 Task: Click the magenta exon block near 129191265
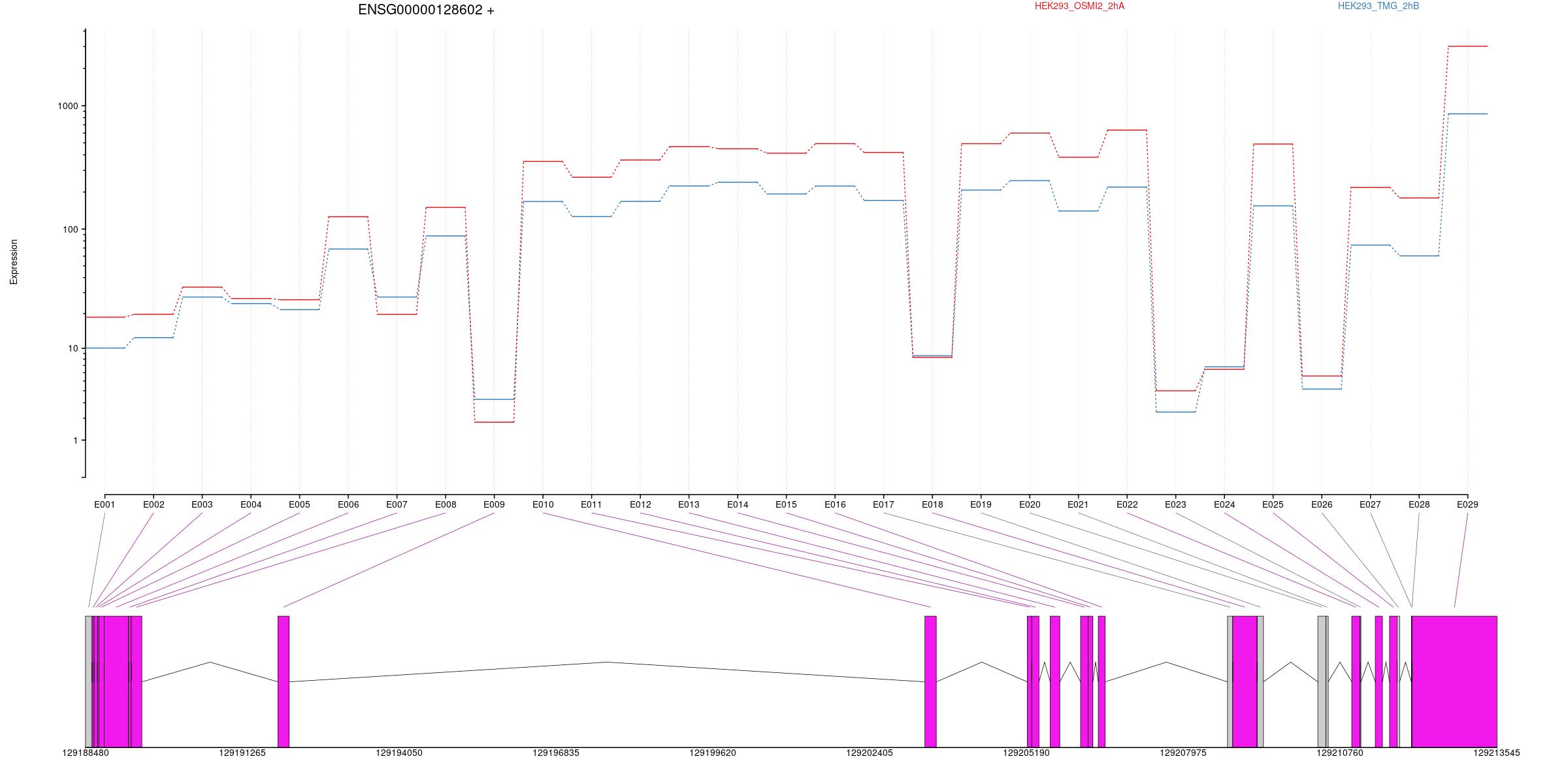coord(284,681)
